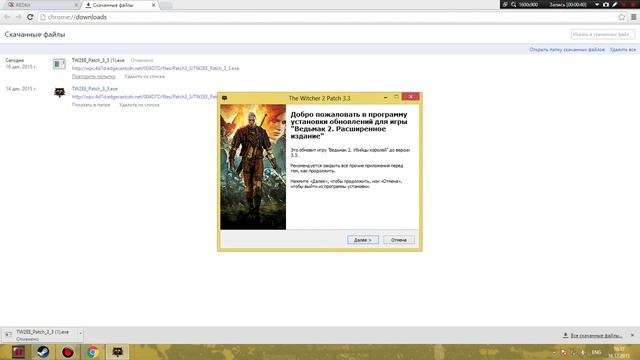Open Steam from the taskbar
Viewport: 640px width, 360px height.
(43, 352)
